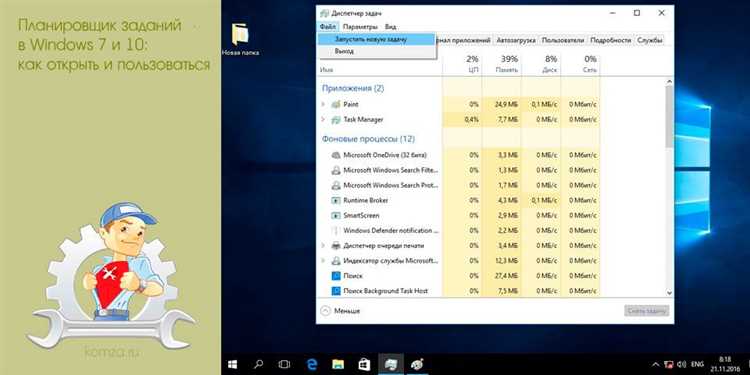Sort by the Сеть column header
This screenshot has width=750, height=375.
coord(580,65)
